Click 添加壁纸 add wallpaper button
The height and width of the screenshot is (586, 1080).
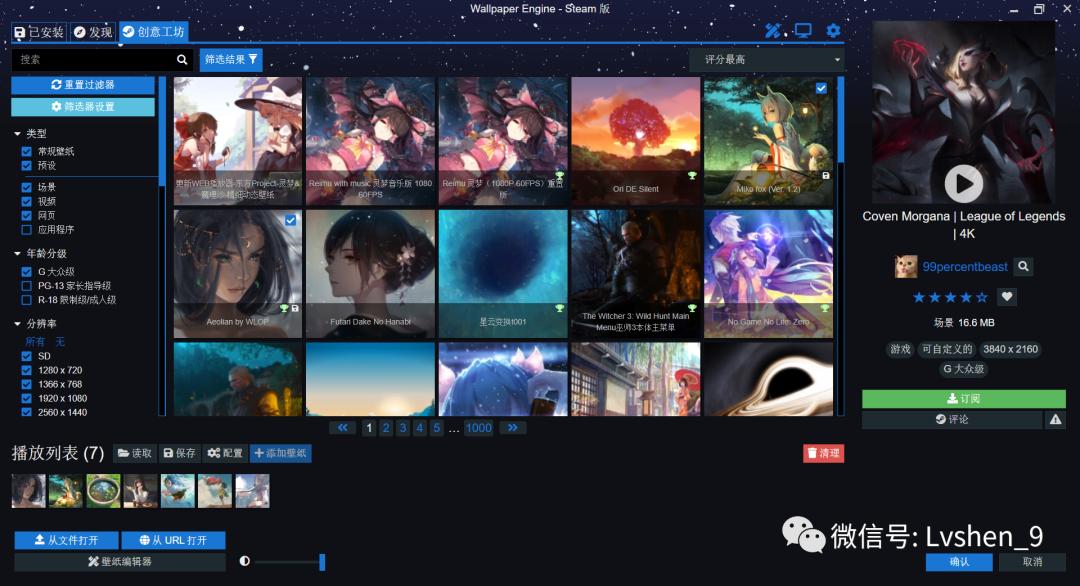280,453
